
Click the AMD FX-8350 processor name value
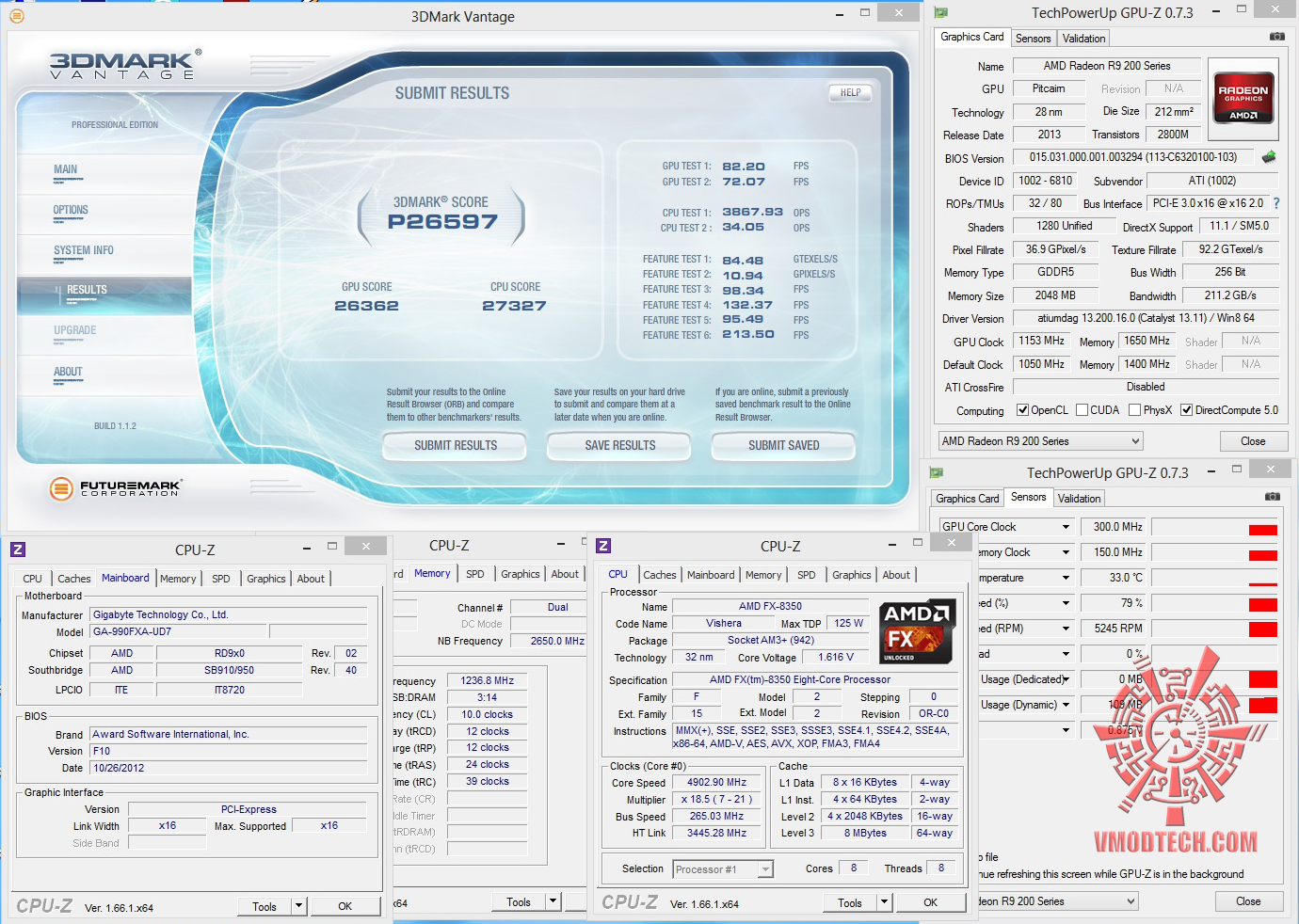[x=770, y=607]
